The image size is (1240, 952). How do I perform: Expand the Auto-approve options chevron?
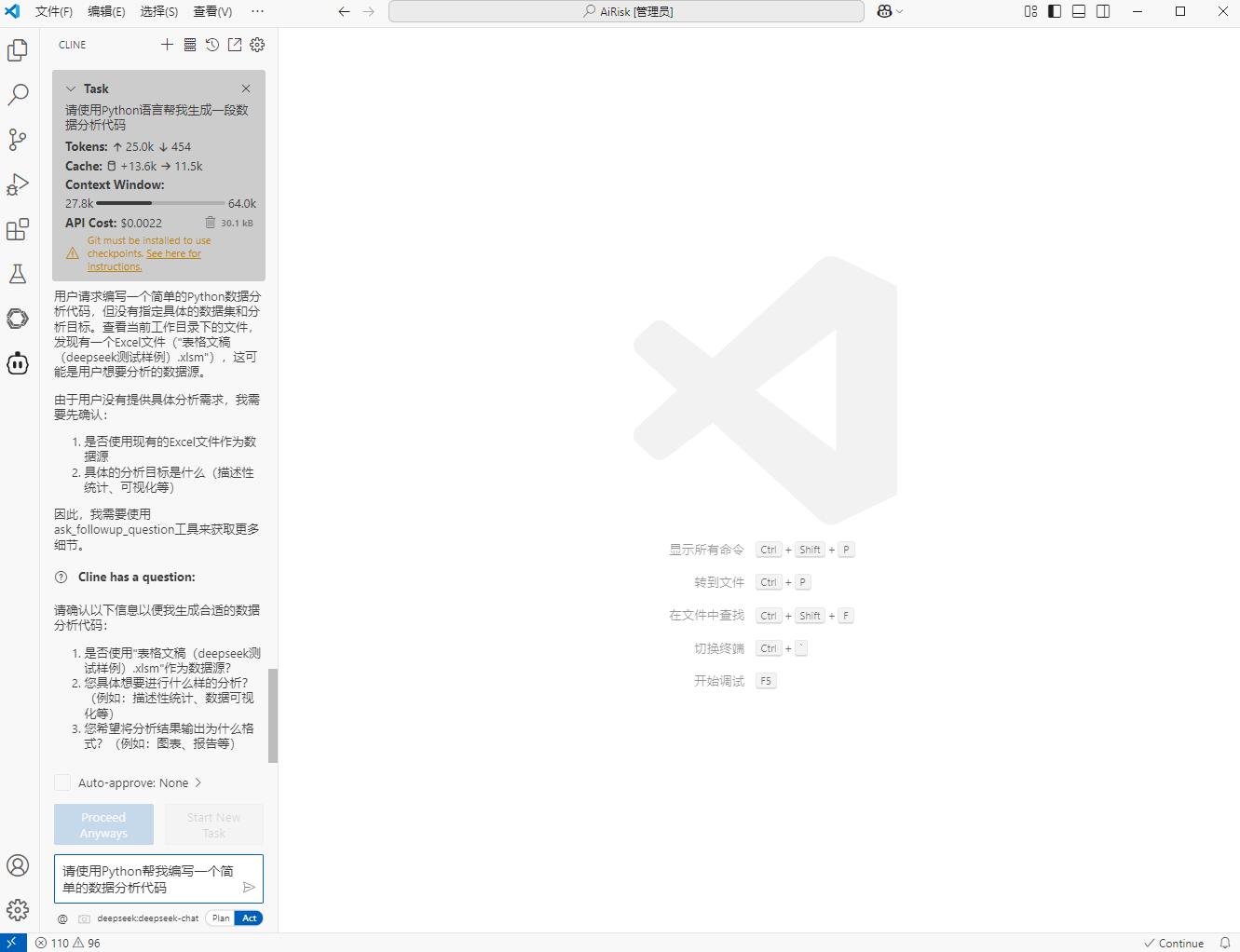(x=198, y=782)
